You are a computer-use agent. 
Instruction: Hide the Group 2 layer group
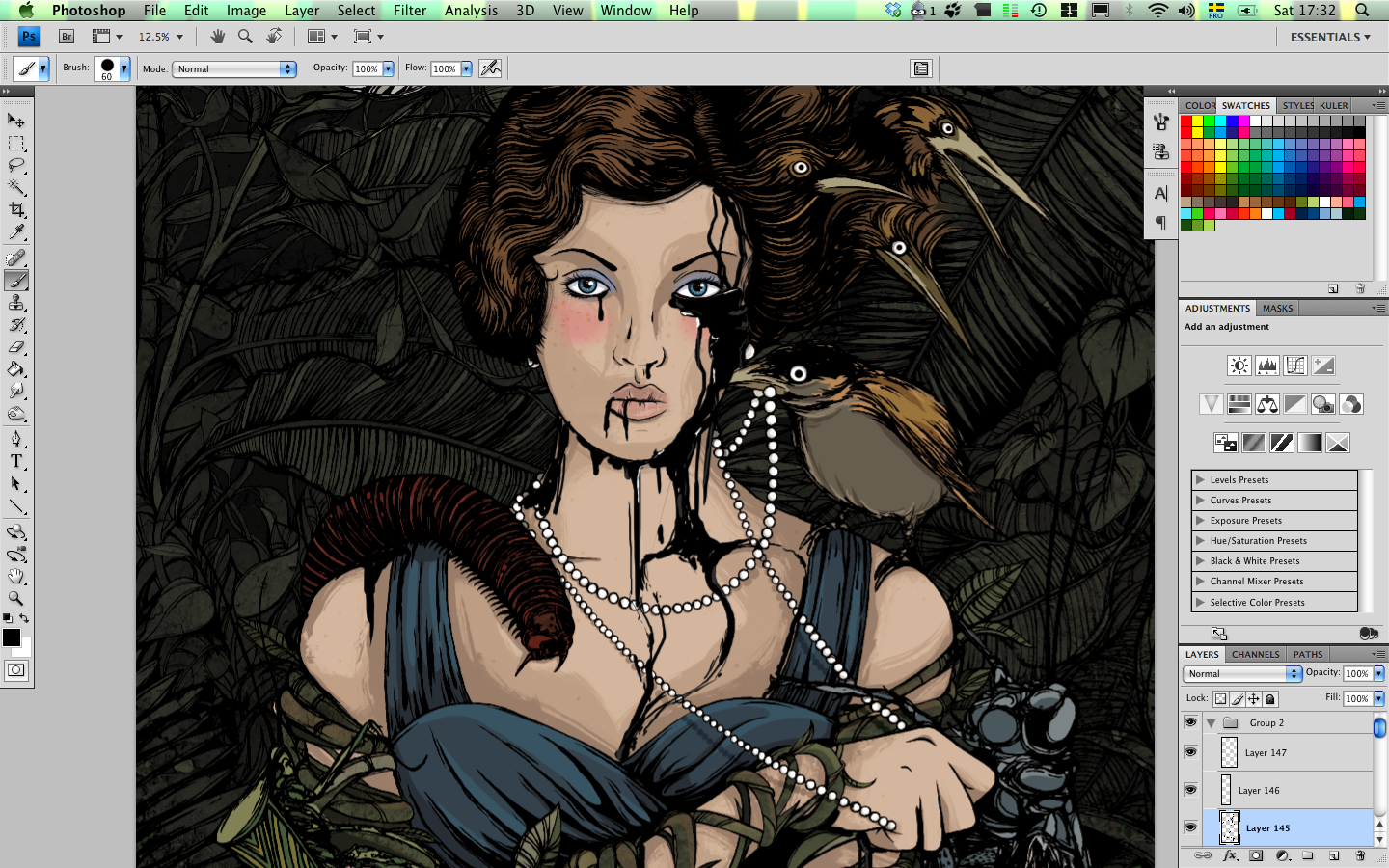coord(1190,722)
